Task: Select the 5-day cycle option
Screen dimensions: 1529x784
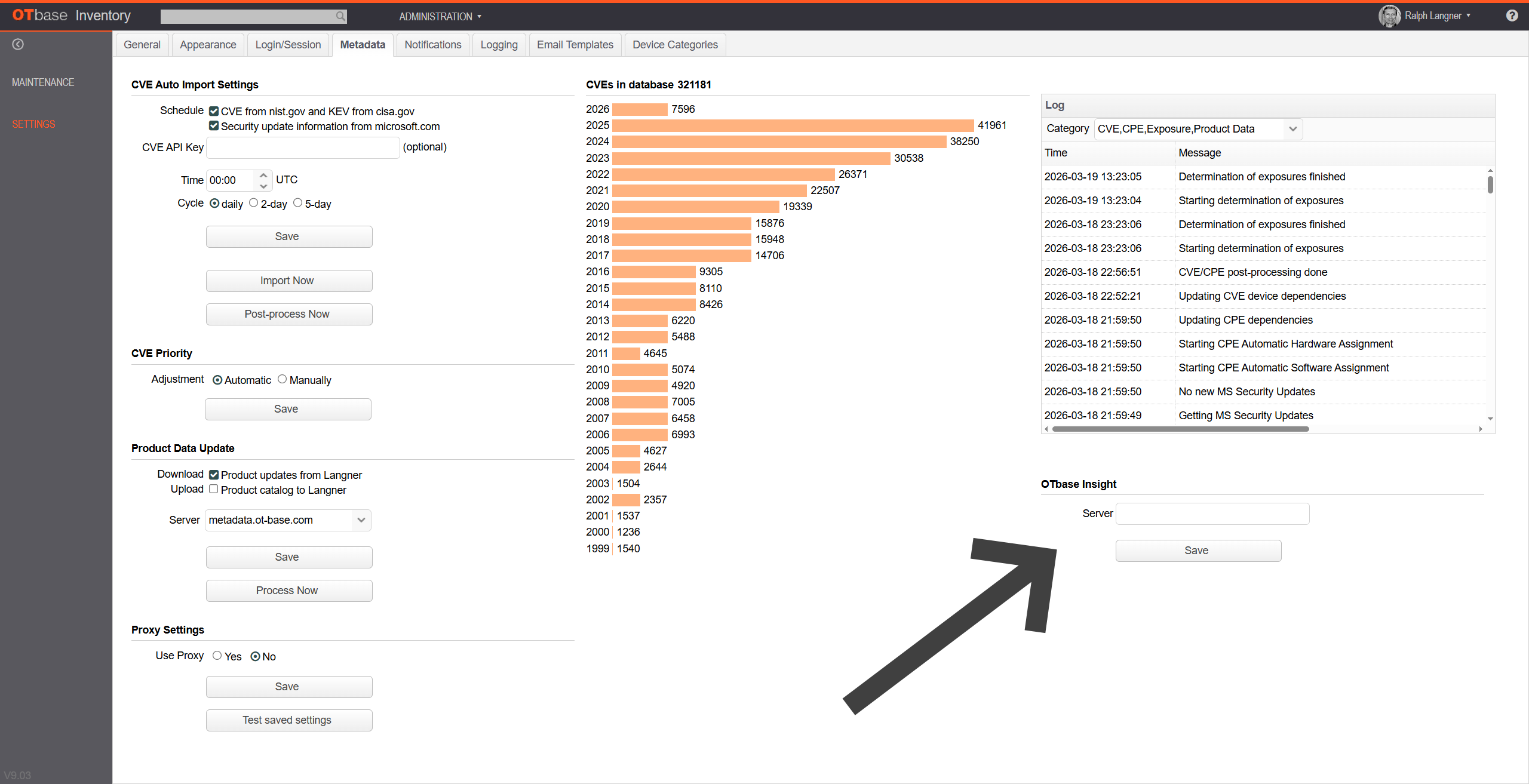Action: tap(298, 203)
